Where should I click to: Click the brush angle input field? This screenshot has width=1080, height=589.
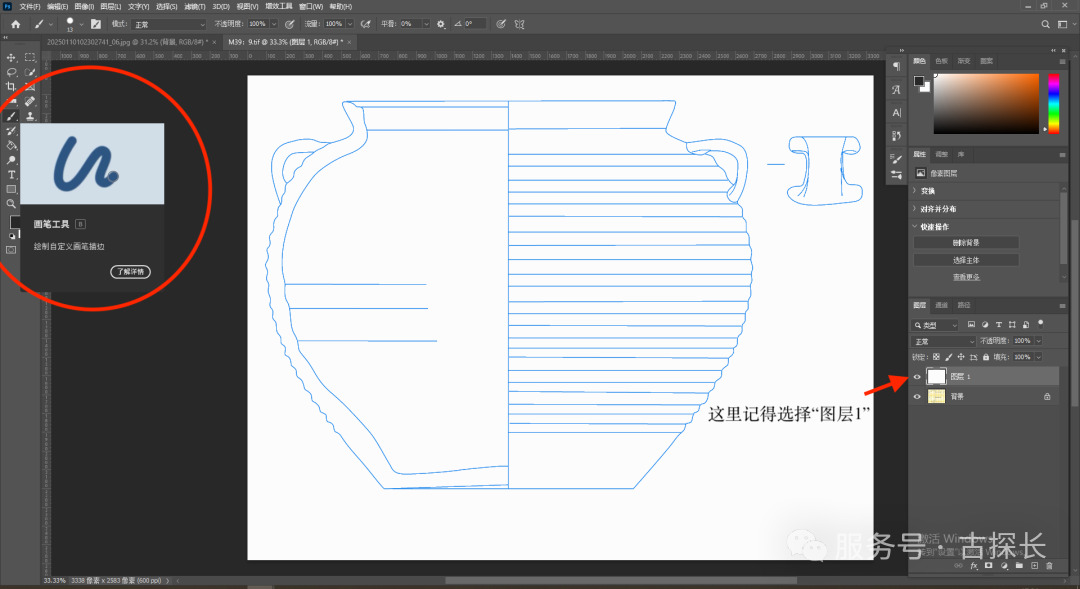[x=475, y=24]
